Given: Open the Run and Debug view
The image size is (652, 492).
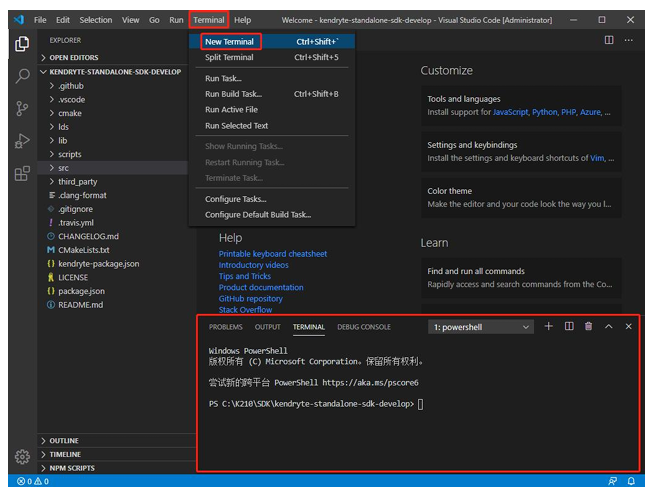Looking at the screenshot, I should (x=22, y=141).
